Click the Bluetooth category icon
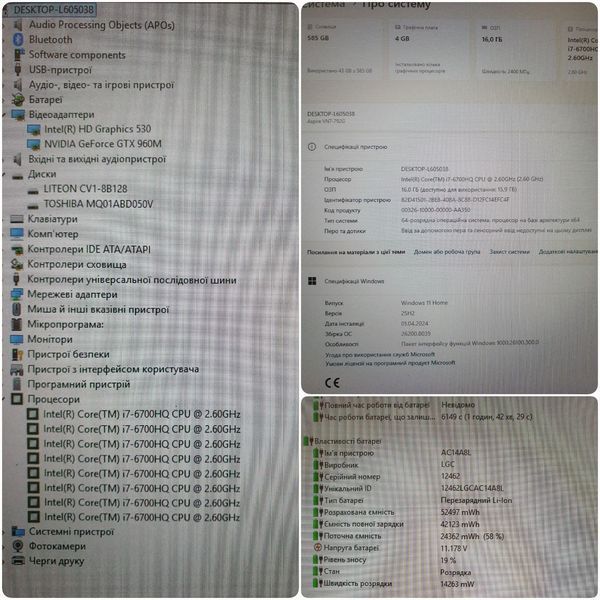Screen dimensions: 600x600 [18, 40]
